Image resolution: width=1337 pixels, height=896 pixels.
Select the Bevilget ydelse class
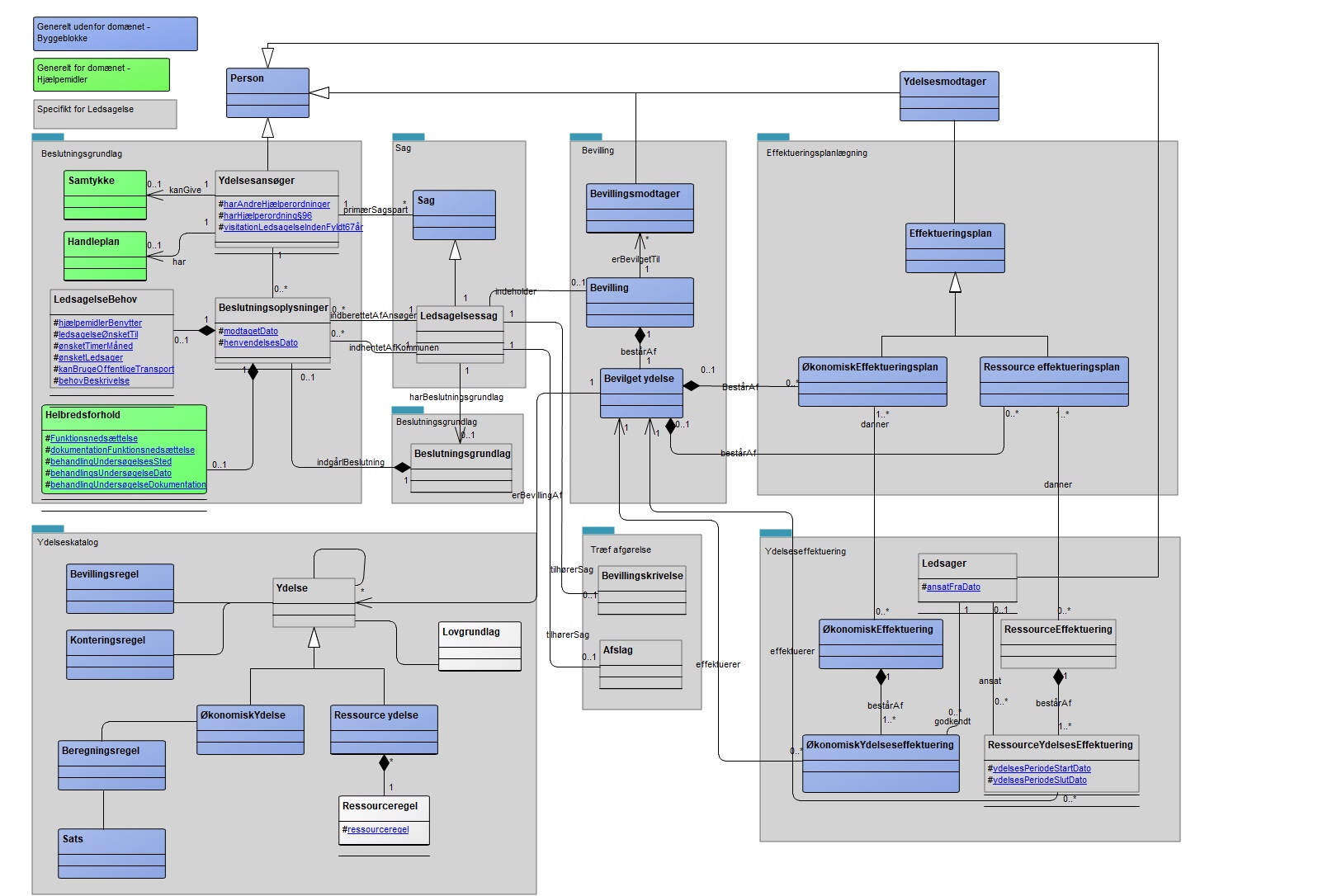tap(641, 393)
